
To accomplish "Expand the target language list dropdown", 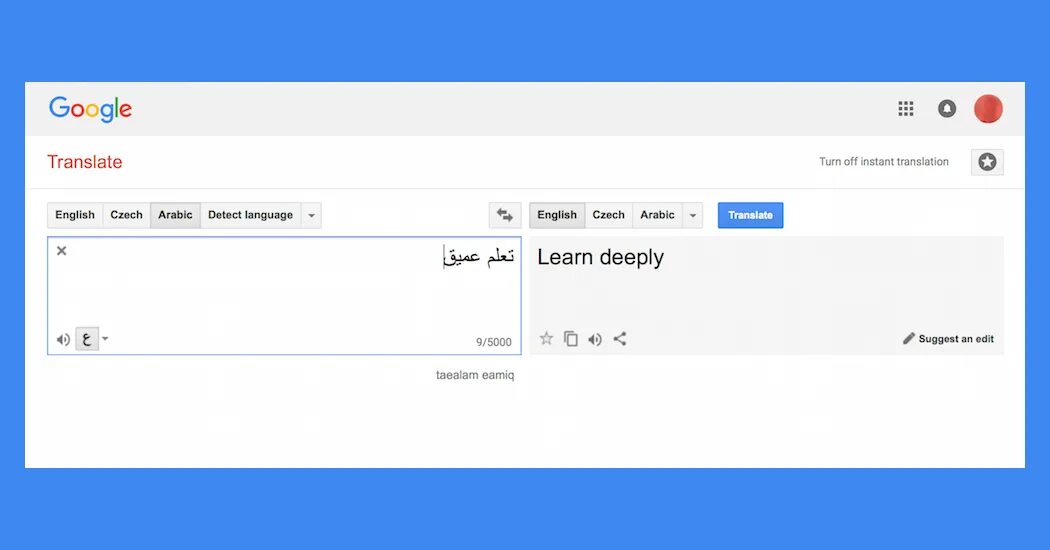I will (693, 215).
